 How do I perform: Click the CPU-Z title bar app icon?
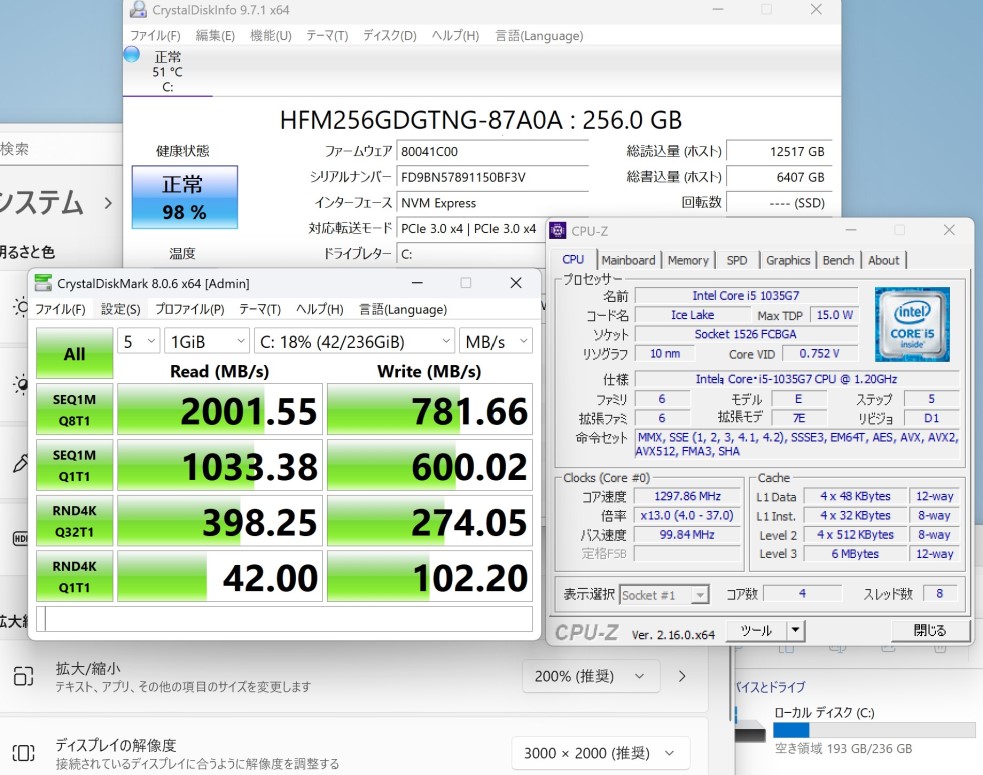tap(558, 231)
